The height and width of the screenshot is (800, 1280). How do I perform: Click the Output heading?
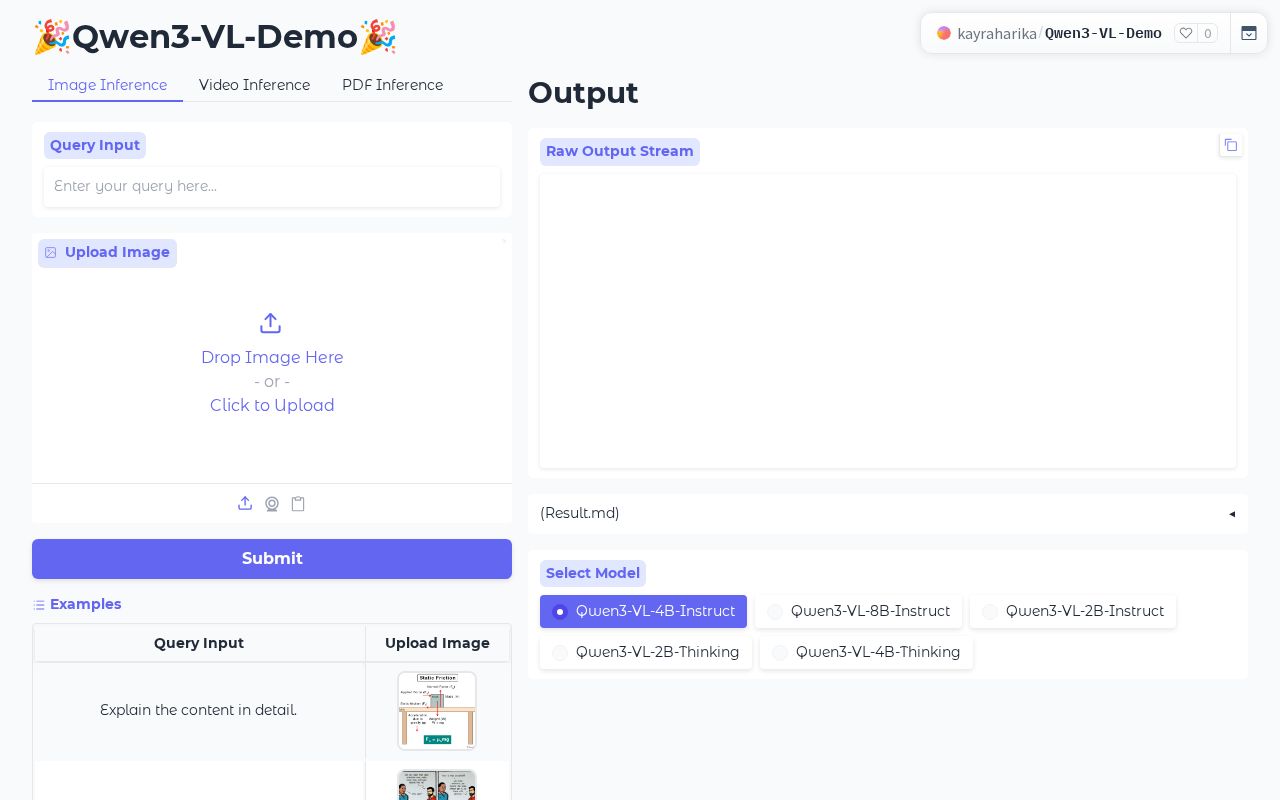(583, 92)
